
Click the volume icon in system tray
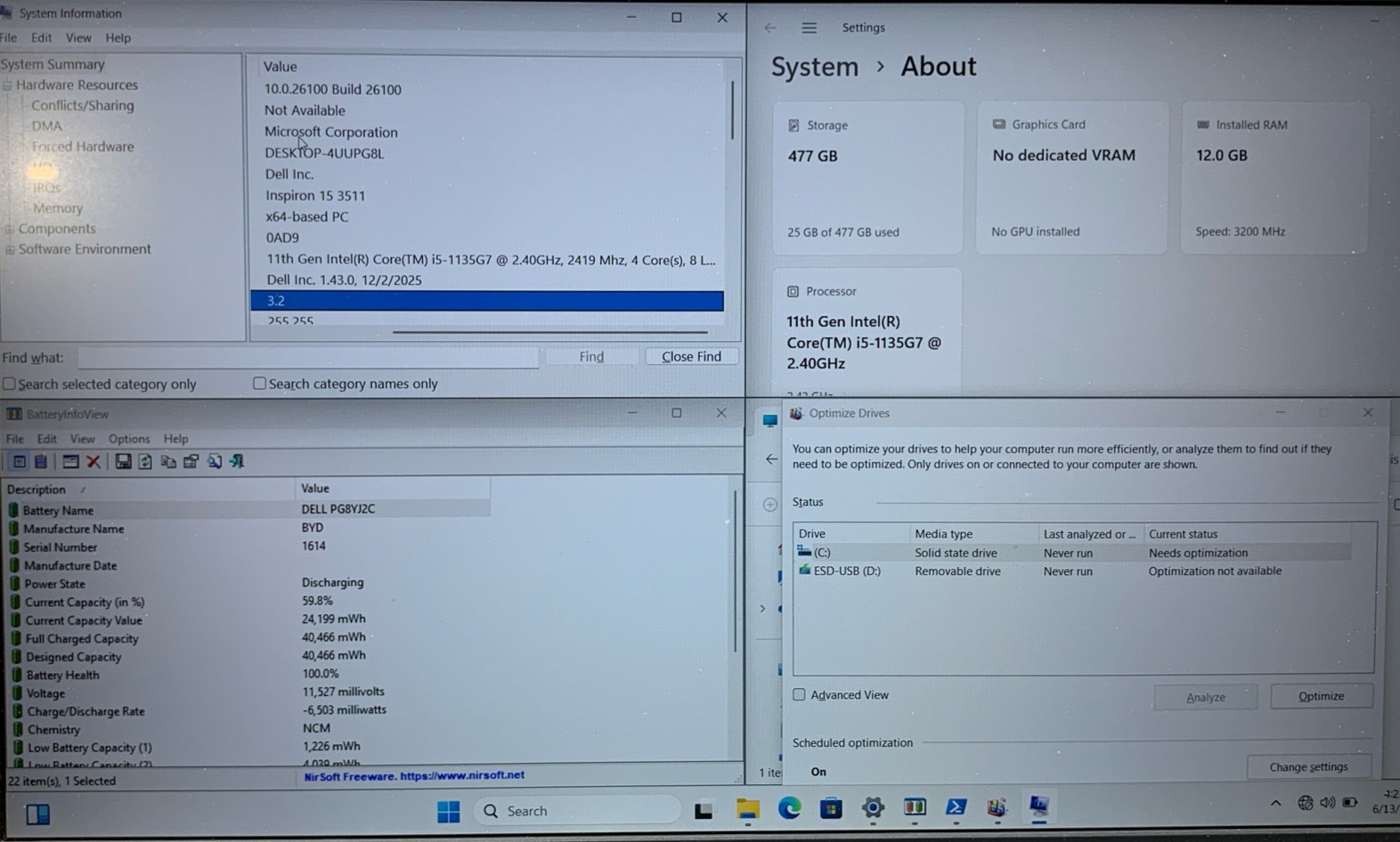coord(1328,803)
